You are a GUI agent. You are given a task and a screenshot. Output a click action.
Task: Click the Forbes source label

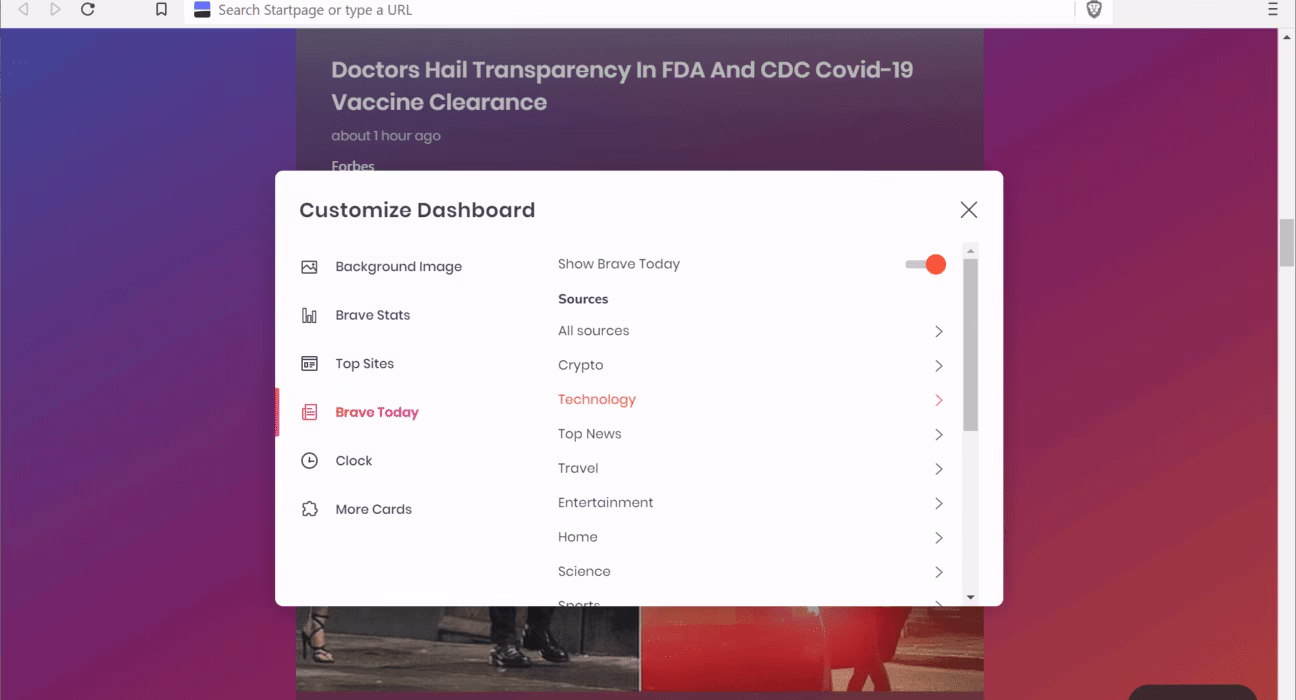353,166
